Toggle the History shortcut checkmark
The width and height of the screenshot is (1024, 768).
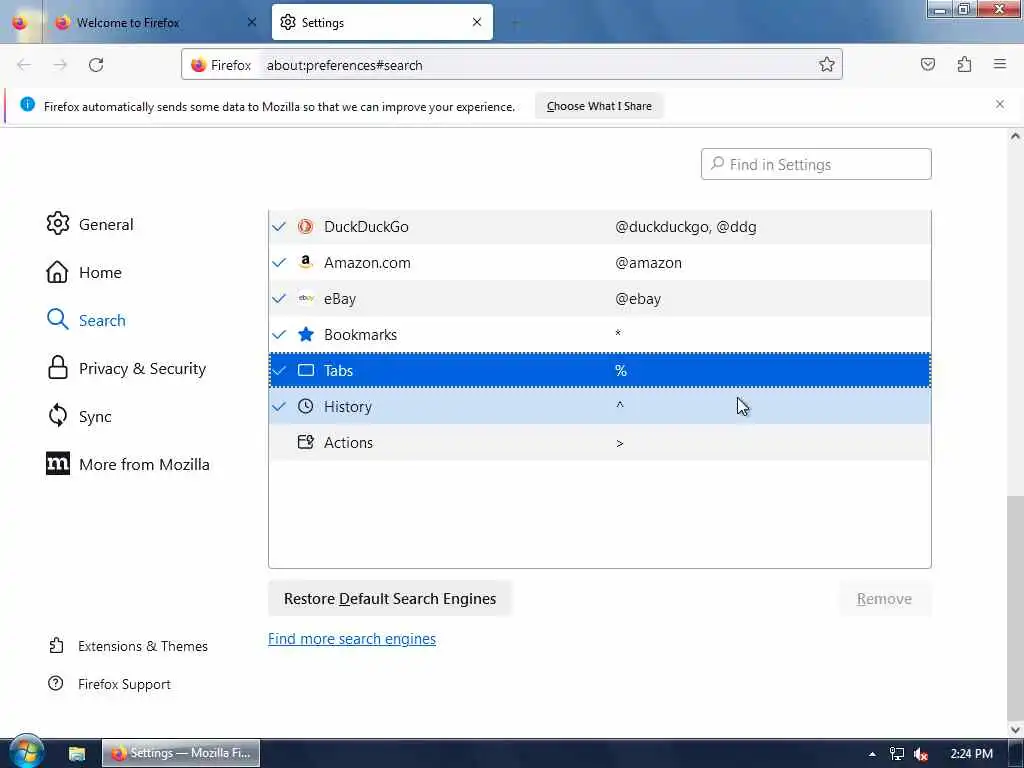tap(279, 406)
